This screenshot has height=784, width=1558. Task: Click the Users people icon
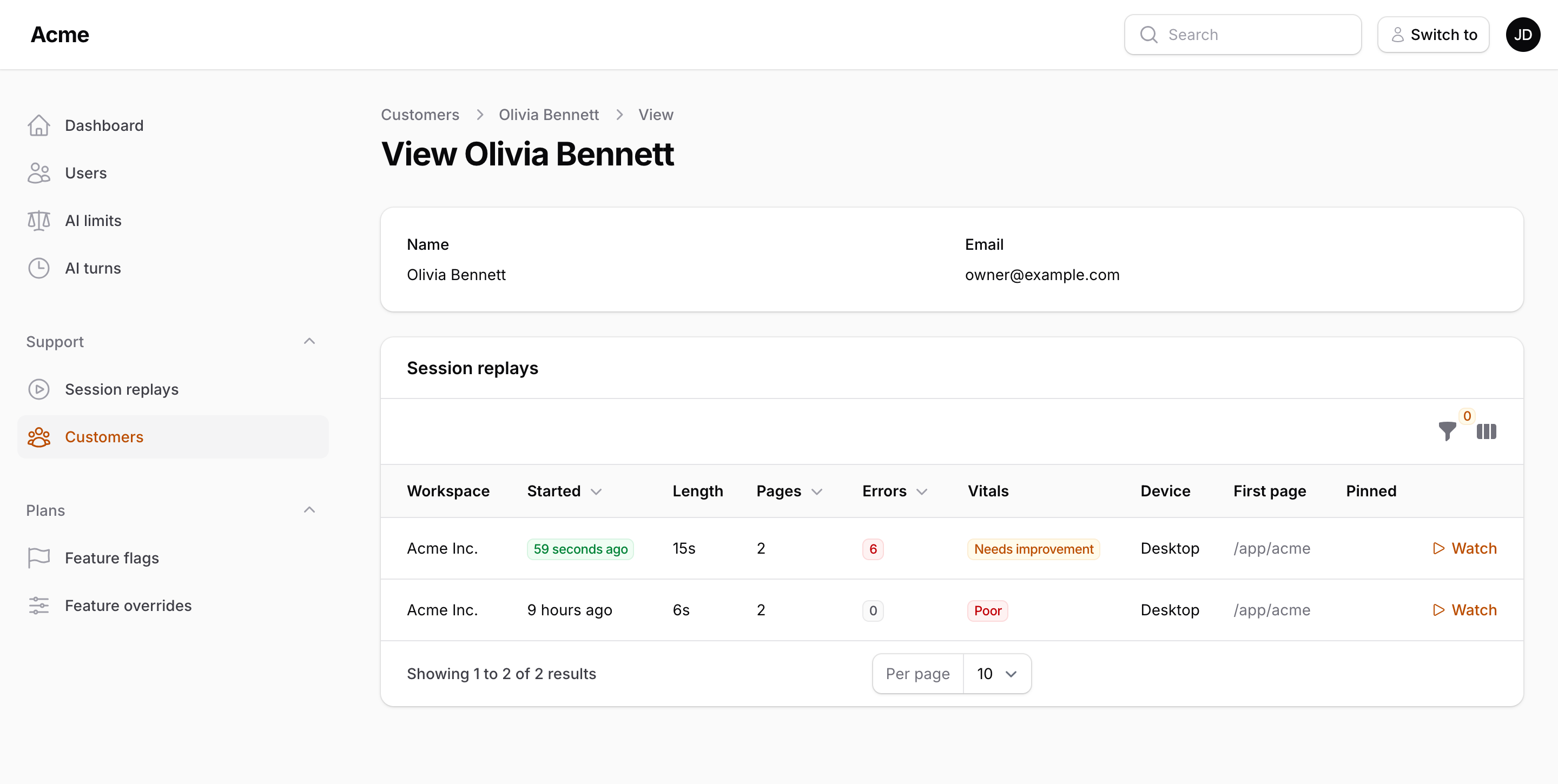pos(39,174)
